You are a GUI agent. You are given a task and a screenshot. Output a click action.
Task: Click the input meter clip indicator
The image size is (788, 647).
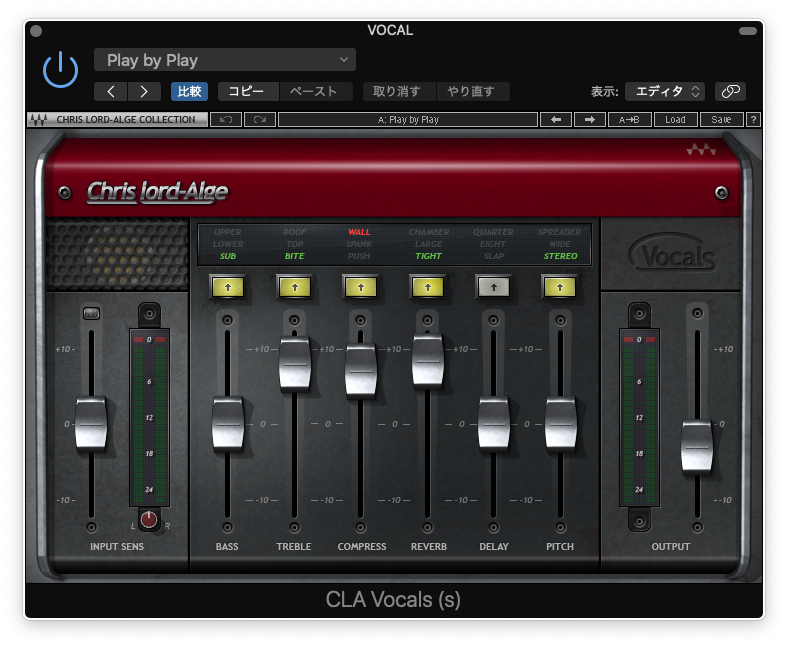[x=149, y=340]
